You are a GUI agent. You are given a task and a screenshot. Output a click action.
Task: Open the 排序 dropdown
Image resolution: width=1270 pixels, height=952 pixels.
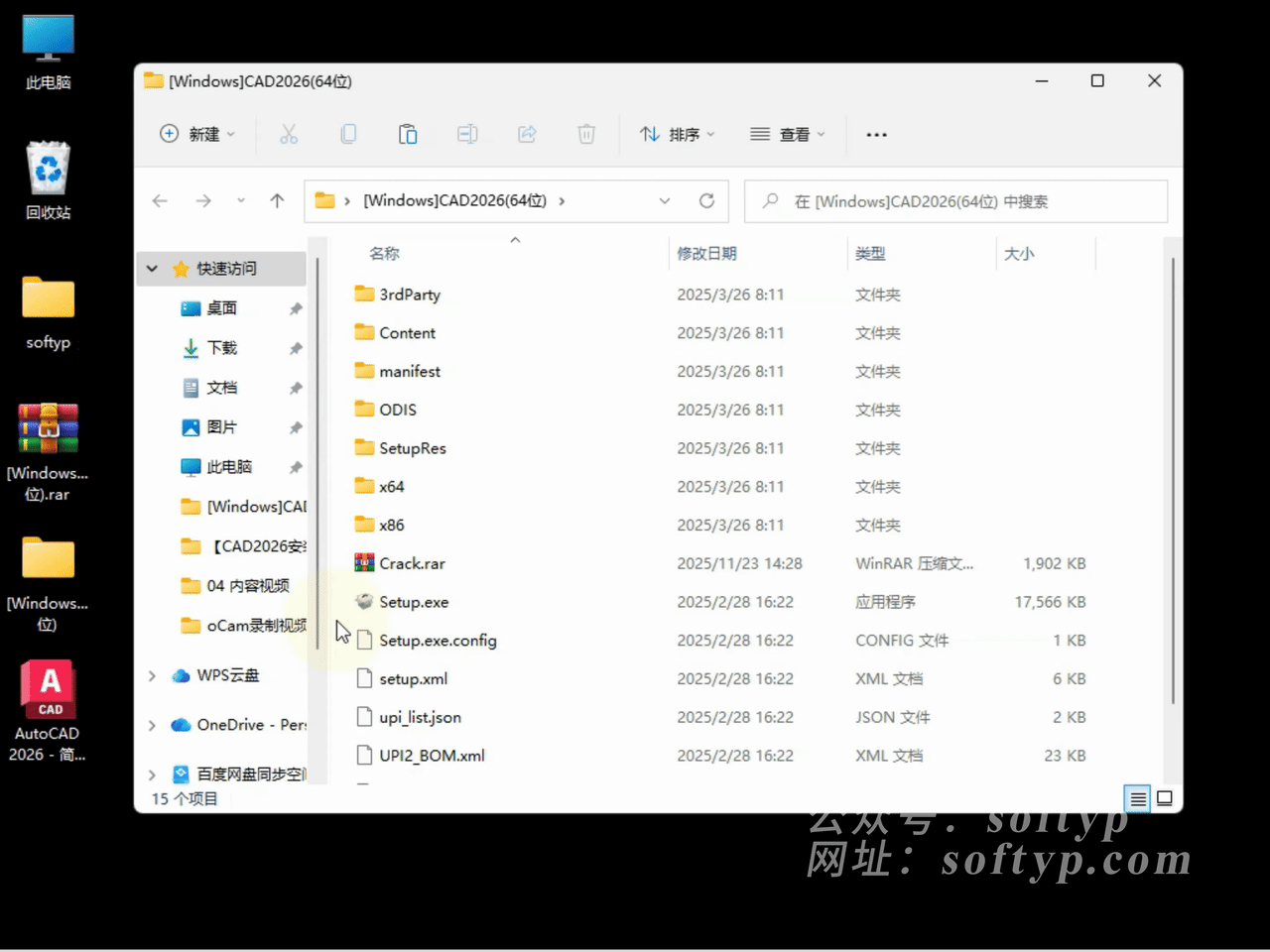678,134
